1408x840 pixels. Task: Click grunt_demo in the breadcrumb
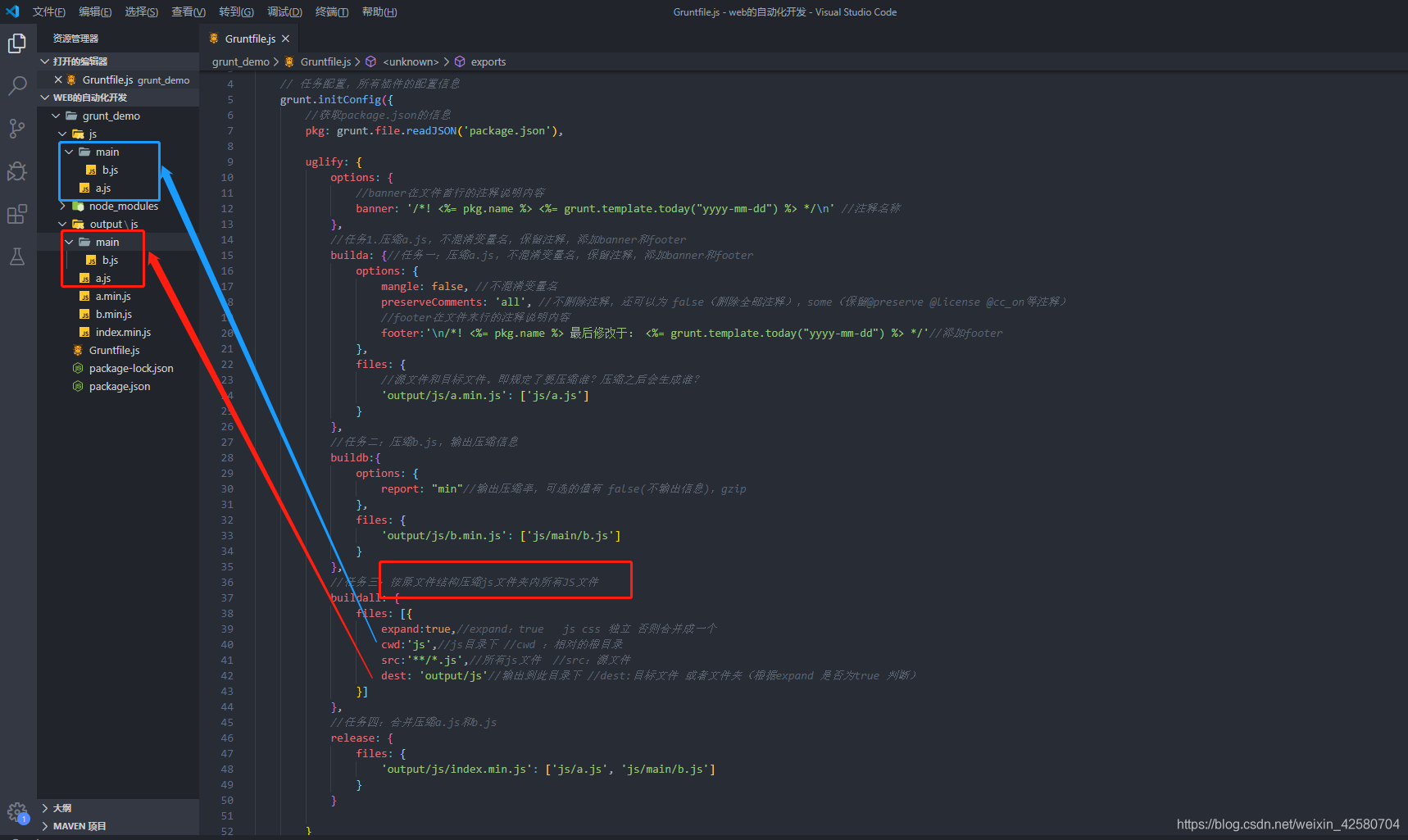pyautogui.click(x=240, y=61)
